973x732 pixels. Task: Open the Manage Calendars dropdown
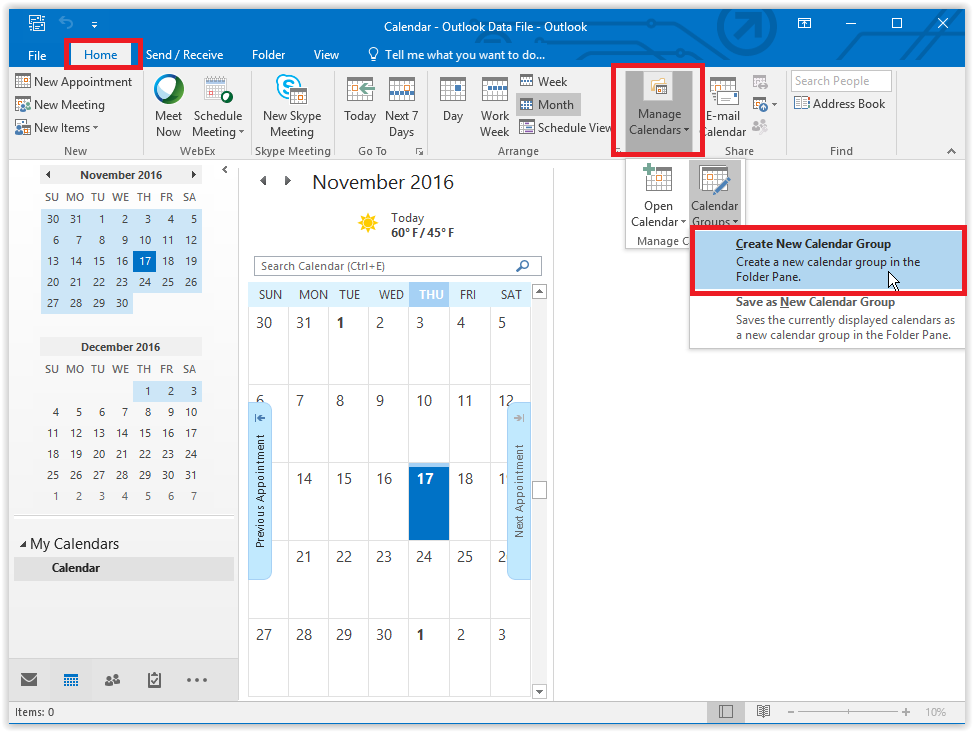point(658,110)
